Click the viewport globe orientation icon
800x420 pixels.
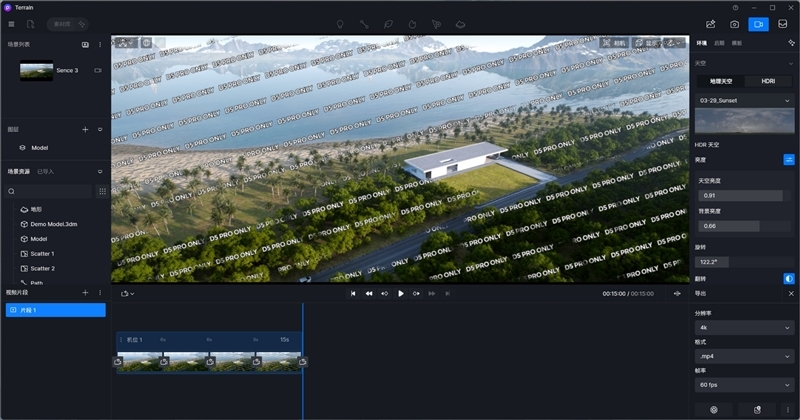click(146, 43)
